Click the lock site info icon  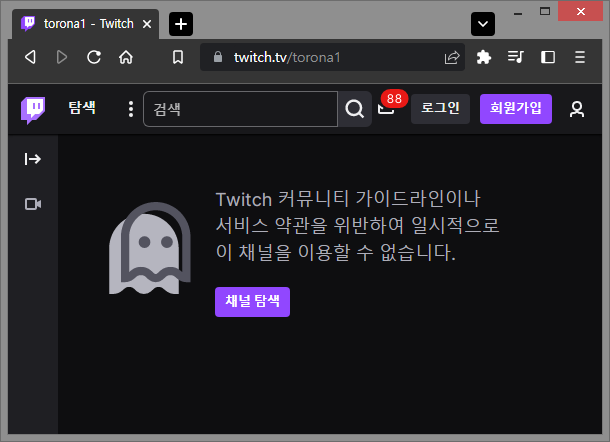click(x=218, y=57)
